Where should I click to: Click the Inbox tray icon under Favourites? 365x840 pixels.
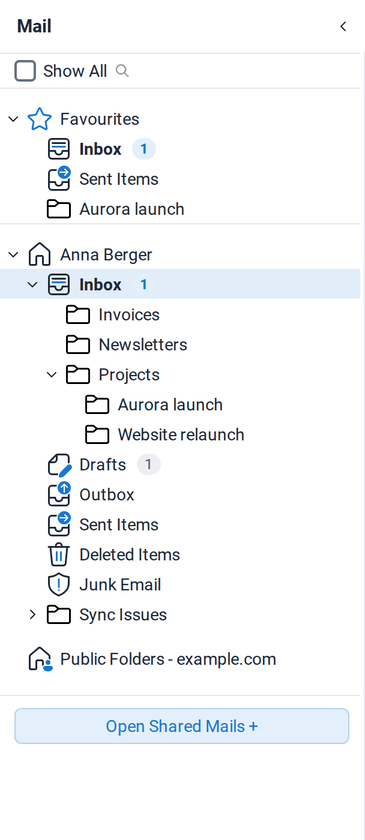click(x=59, y=149)
